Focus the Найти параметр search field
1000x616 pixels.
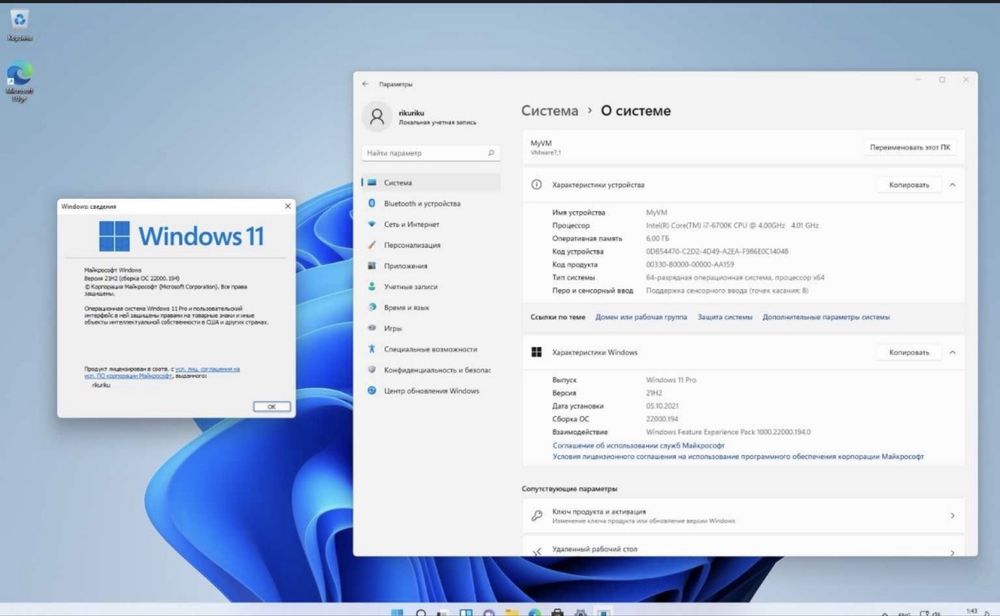pyautogui.click(x=431, y=153)
